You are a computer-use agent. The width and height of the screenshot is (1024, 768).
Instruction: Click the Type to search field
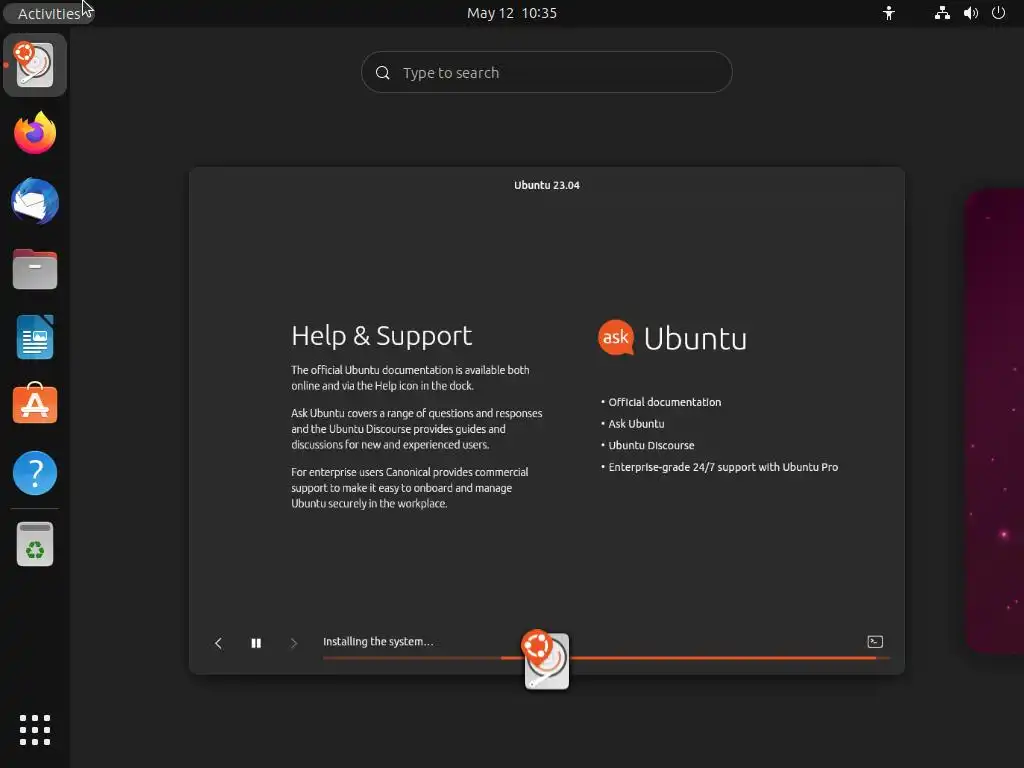[x=547, y=72]
